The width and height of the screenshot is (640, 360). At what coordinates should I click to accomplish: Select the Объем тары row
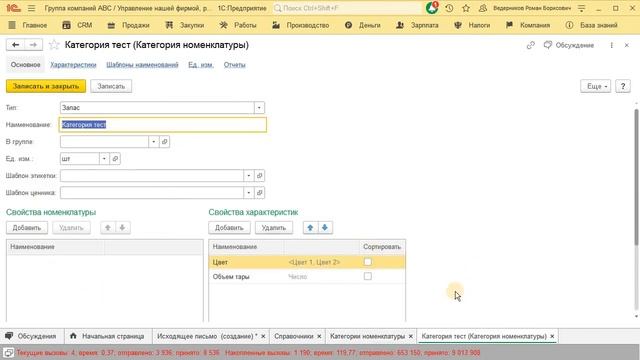pyautogui.click(x=307, y=276)
